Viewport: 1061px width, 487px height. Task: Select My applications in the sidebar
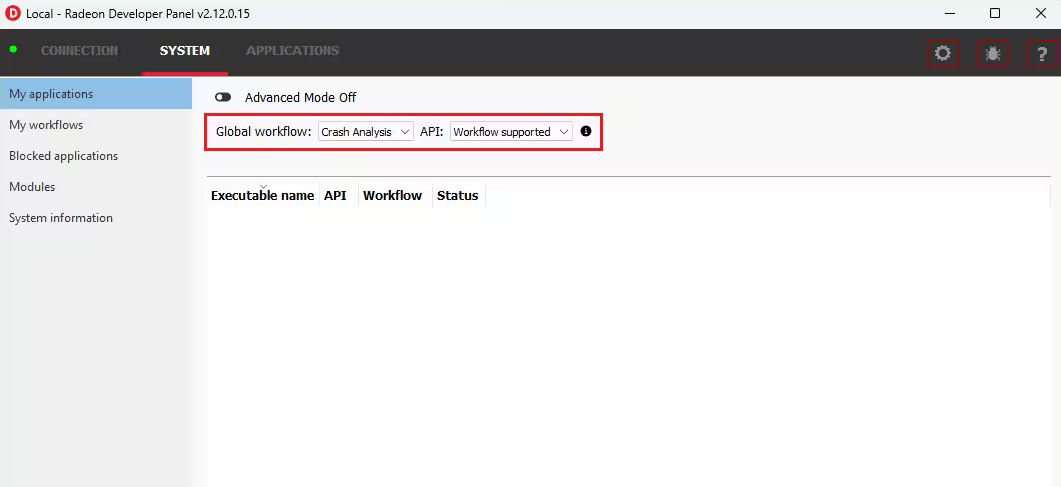pyautogui.click(x=51, y=94)
